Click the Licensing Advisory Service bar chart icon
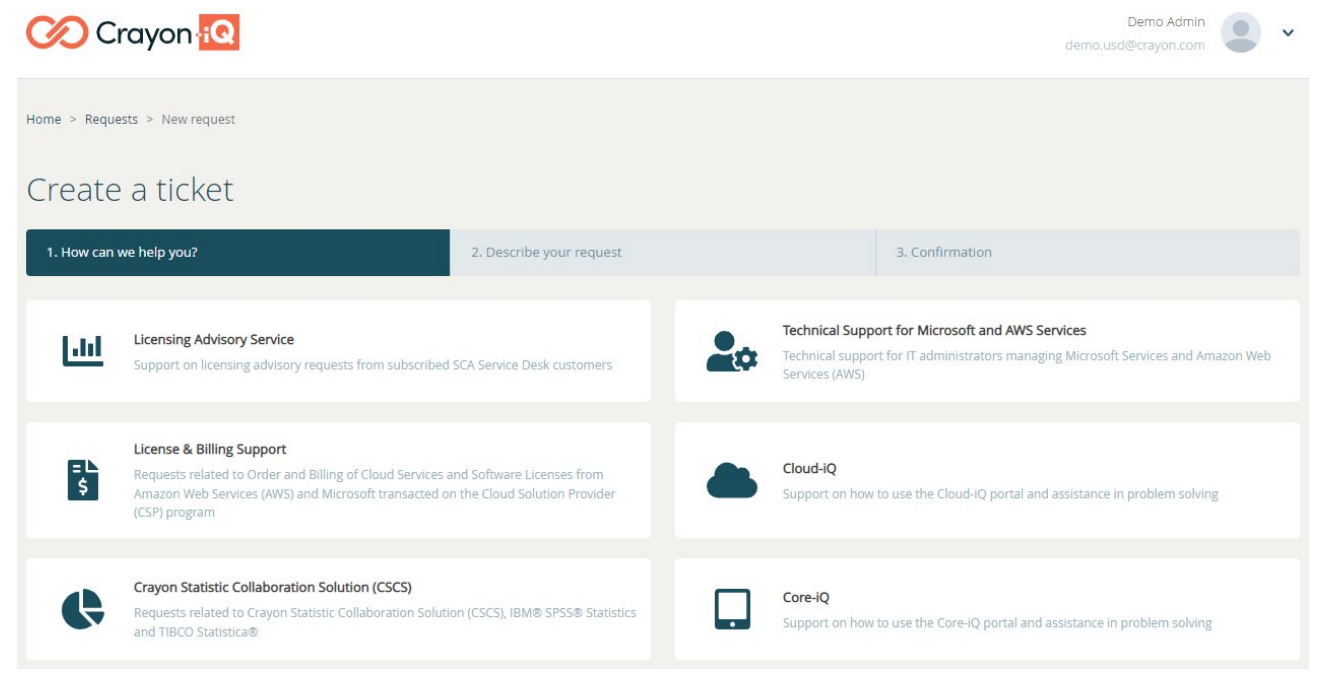Screen dimensions: 1327x682 click(82, 351)
